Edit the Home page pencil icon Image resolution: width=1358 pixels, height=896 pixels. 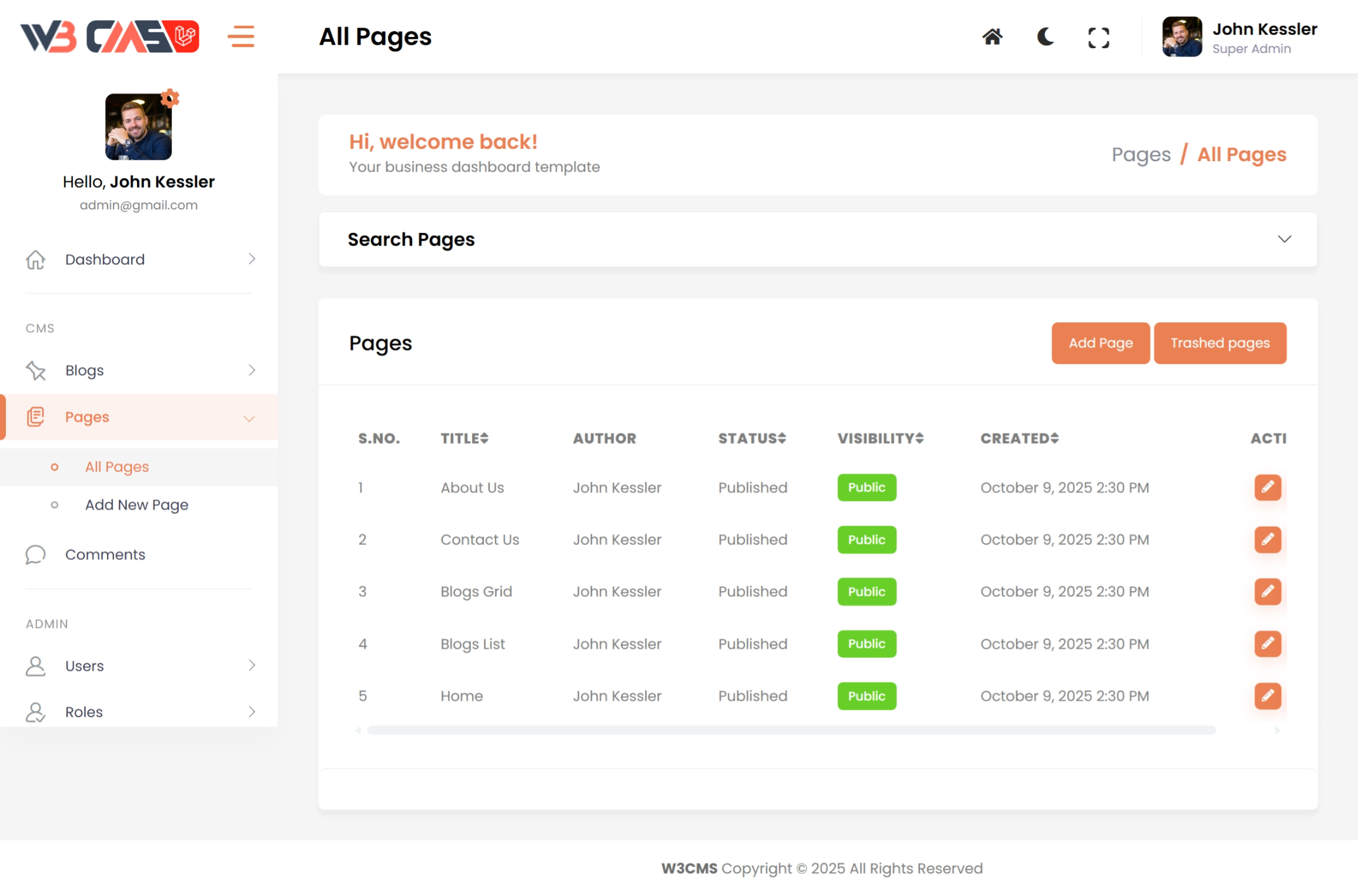click(x=1267, y=696)
